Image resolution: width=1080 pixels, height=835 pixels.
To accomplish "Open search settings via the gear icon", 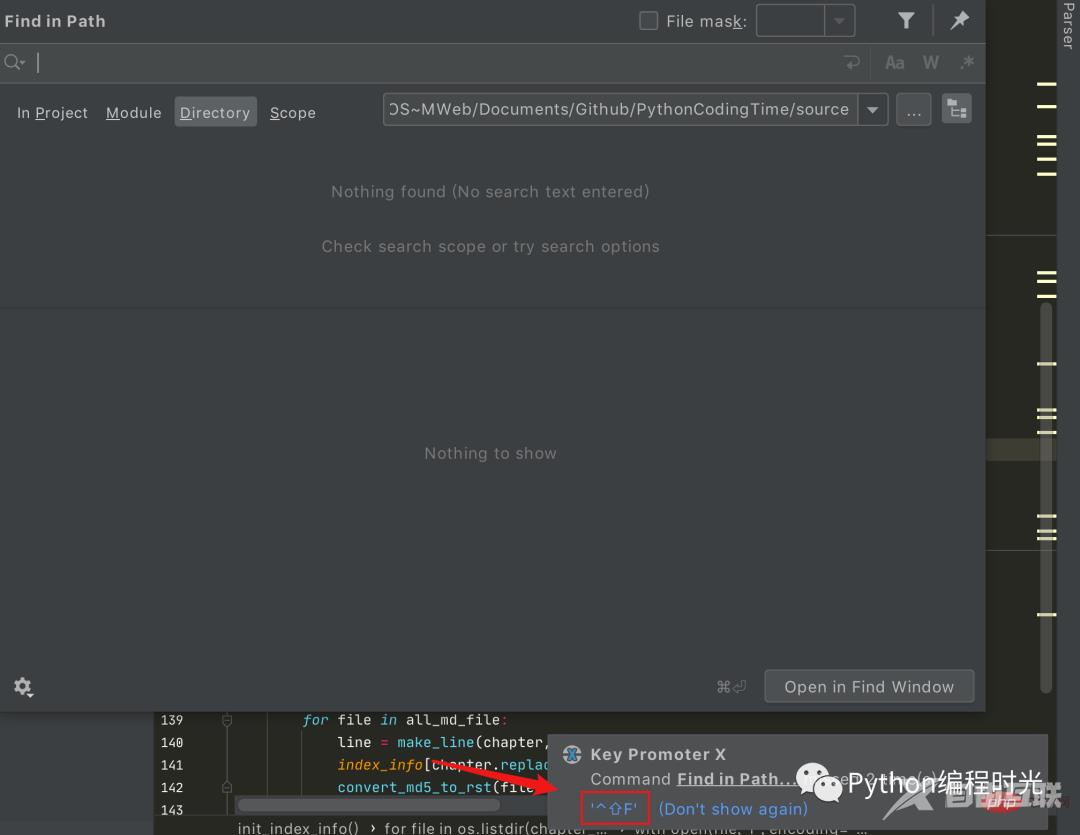I will coord(24,687).
